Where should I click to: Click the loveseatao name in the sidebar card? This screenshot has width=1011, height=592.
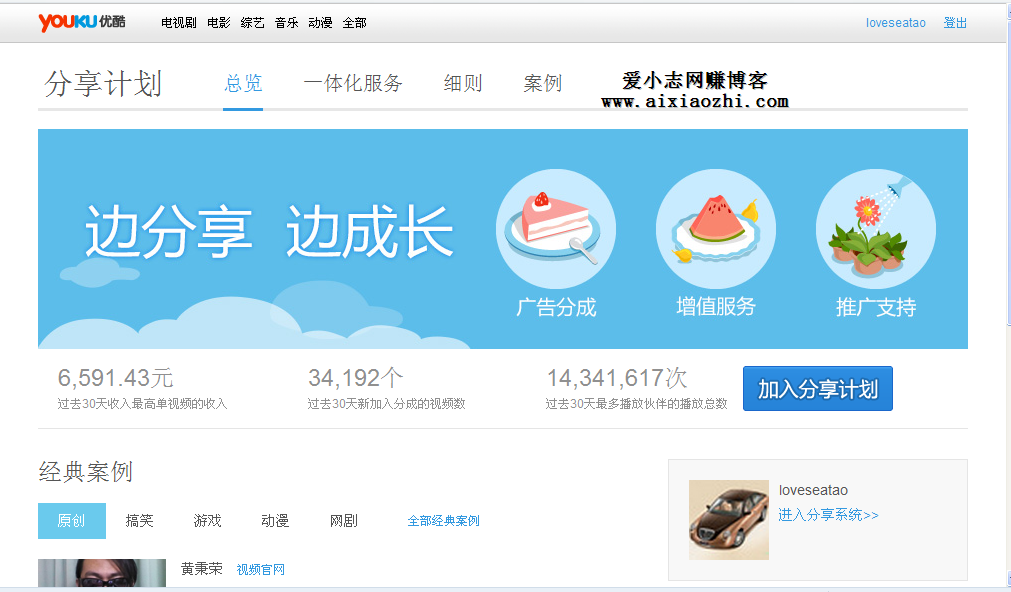[813, 490]
